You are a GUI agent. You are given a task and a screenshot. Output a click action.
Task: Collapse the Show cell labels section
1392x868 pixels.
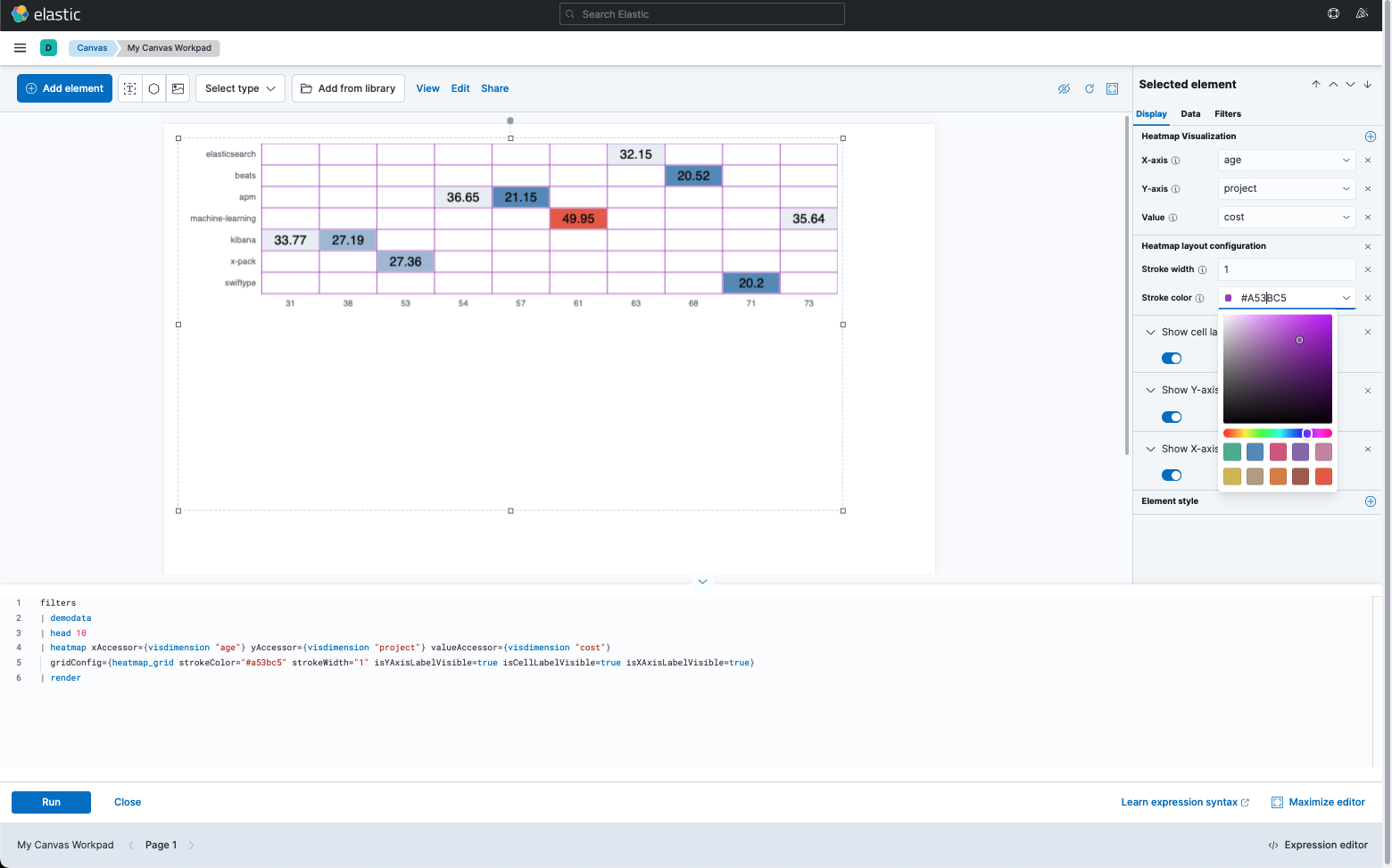tap(1150, 332)
